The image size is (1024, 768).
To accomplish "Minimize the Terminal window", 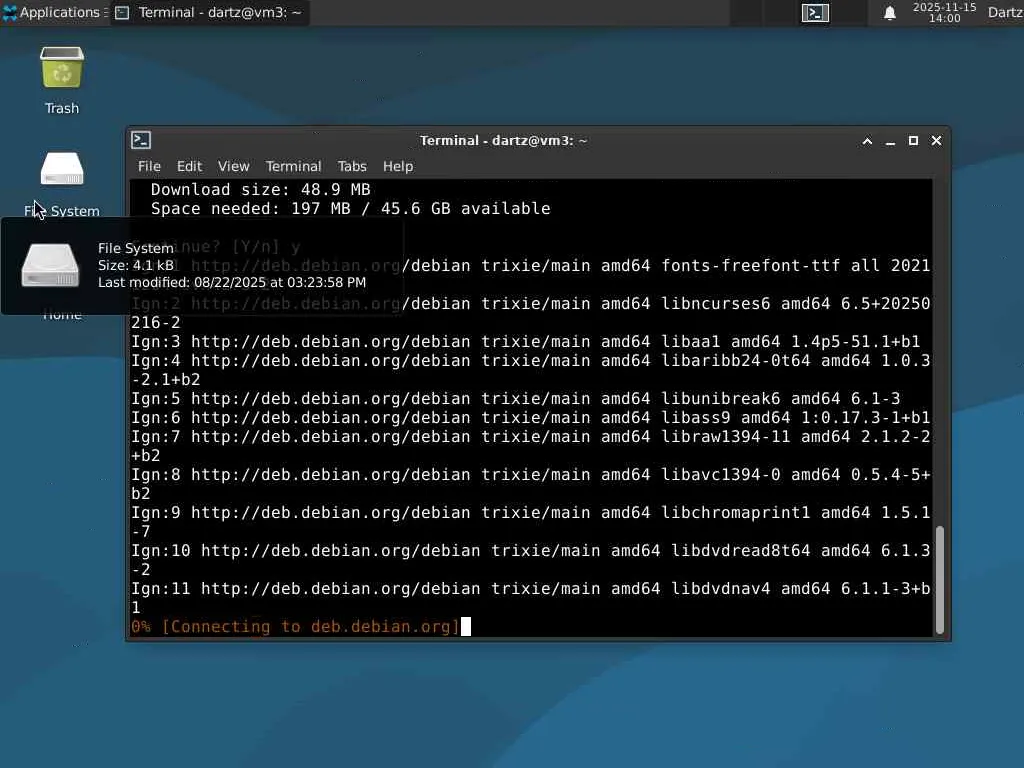I will [890, 141].
